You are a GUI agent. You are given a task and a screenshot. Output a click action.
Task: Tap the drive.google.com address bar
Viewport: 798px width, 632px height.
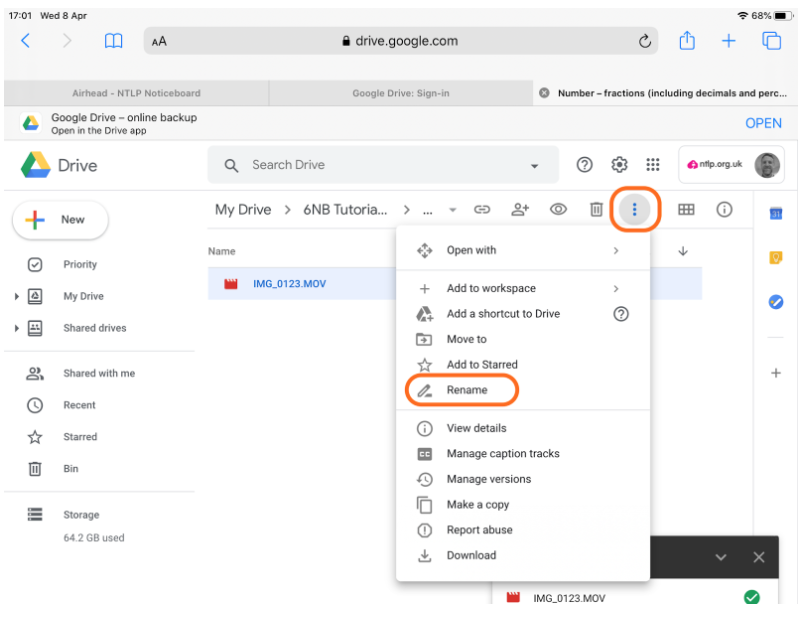(x=401, y=41)
